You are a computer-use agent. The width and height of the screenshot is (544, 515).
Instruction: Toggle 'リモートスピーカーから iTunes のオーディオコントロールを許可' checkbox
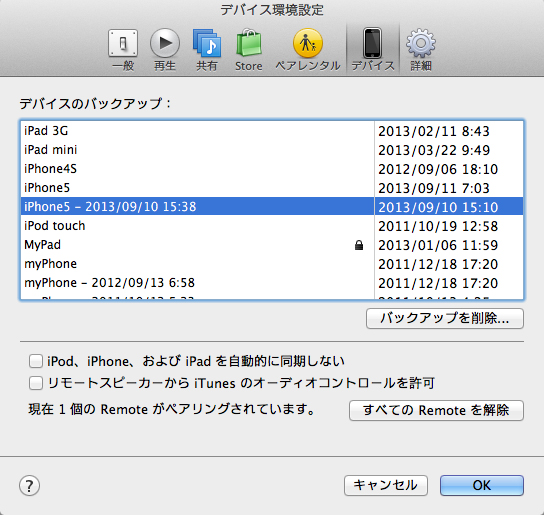tap(36, 383)
